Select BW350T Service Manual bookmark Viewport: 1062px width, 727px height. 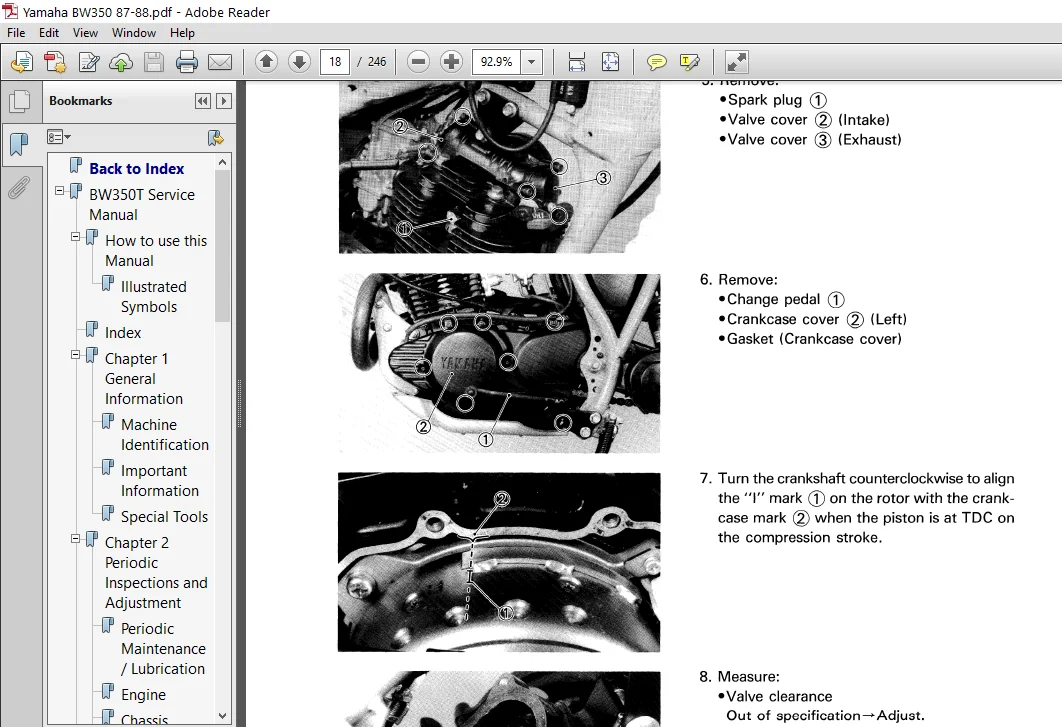click(x=142, y=205)
